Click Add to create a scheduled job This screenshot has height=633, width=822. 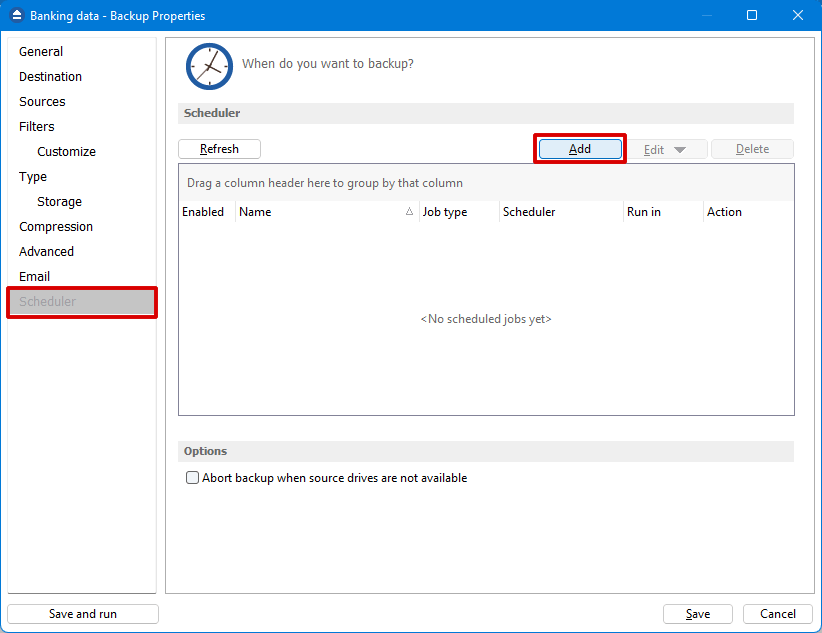(580, 148)
